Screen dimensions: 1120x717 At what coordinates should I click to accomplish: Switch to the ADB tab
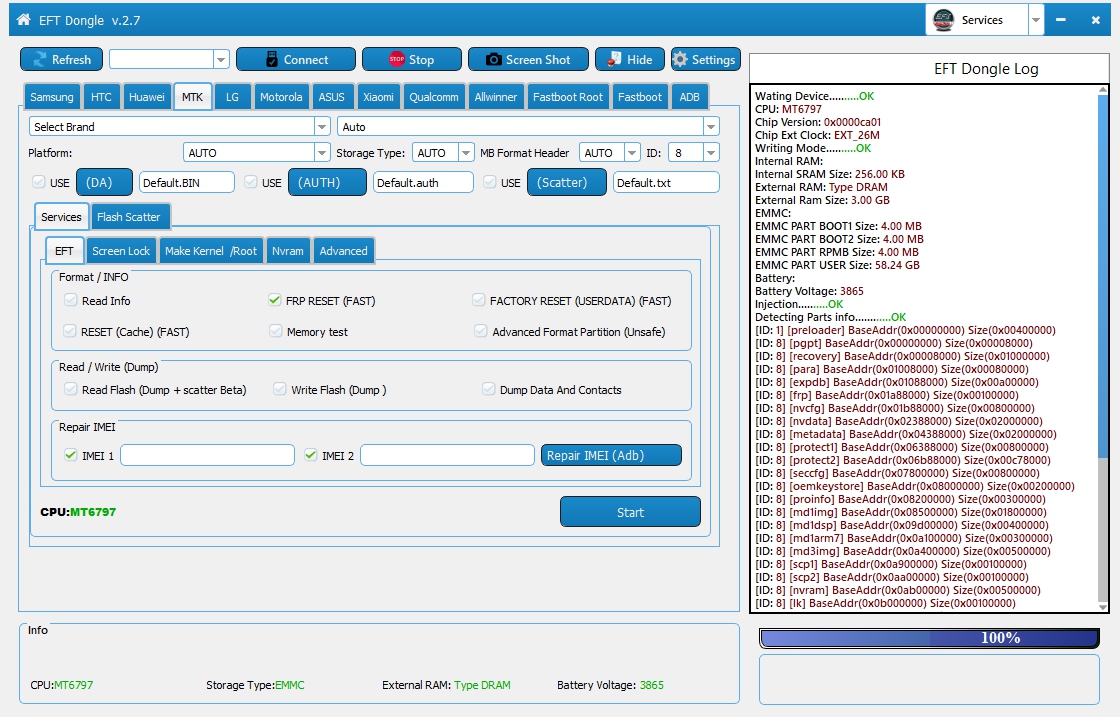click(x=689, y=97)
